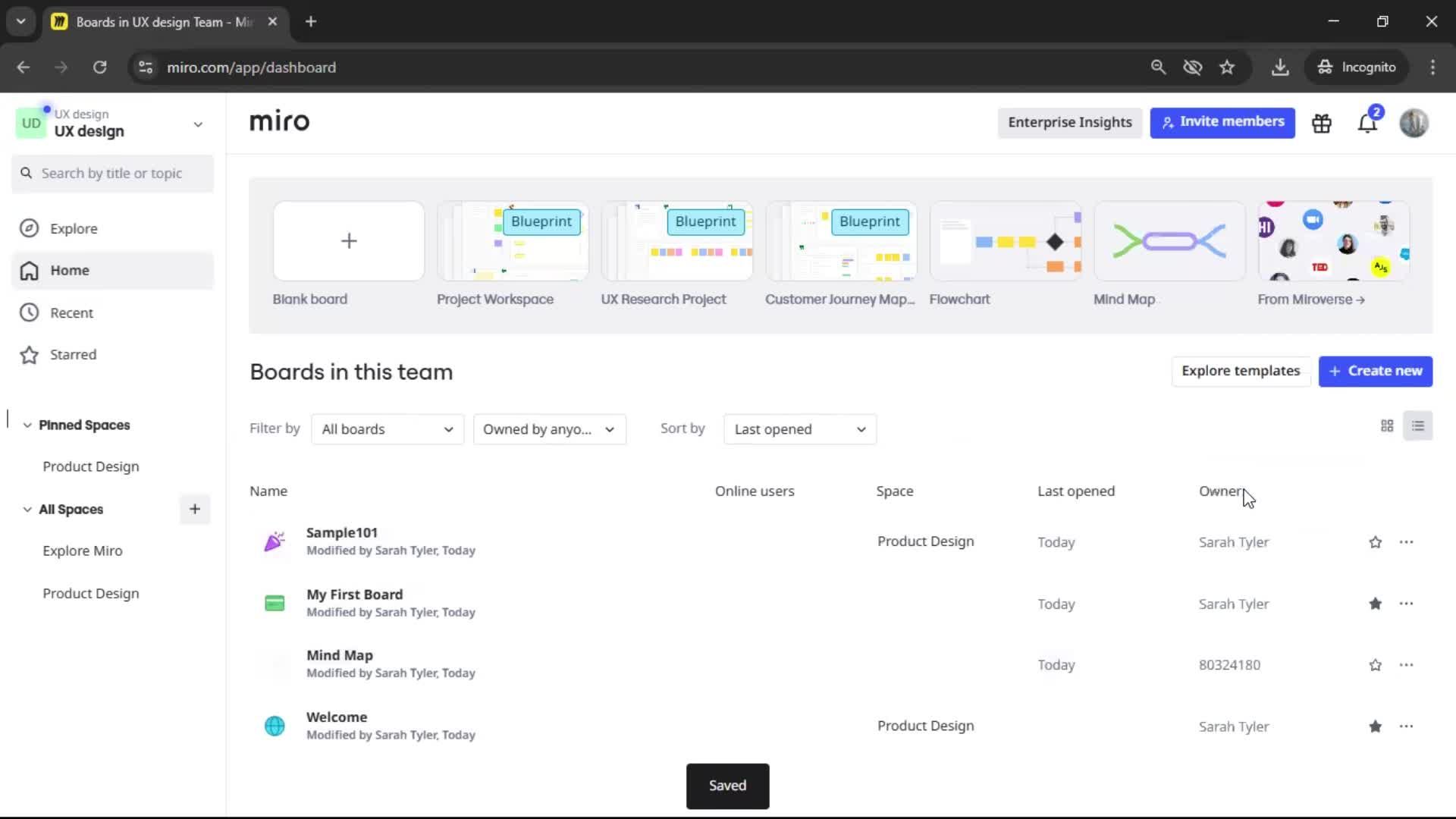Unstar My First Board

[1375, 604]
